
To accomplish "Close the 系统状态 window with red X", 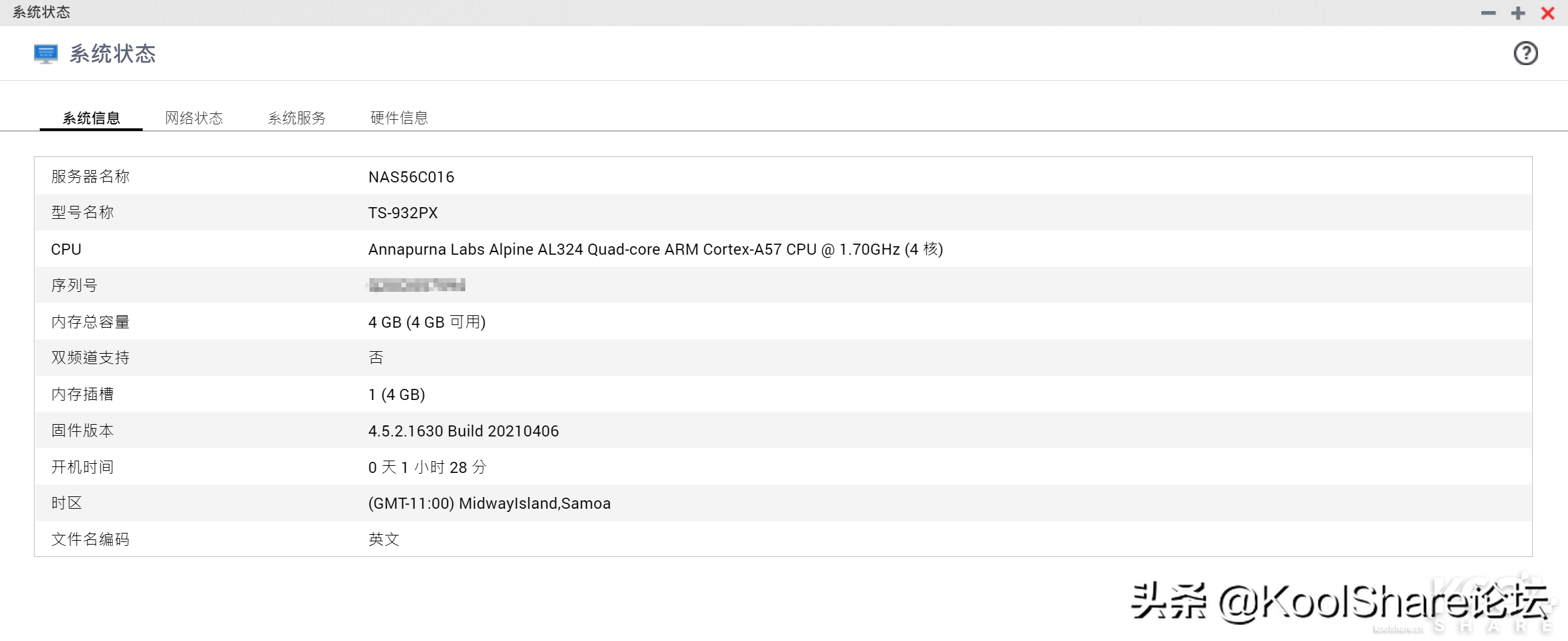I will (1548, 13).
